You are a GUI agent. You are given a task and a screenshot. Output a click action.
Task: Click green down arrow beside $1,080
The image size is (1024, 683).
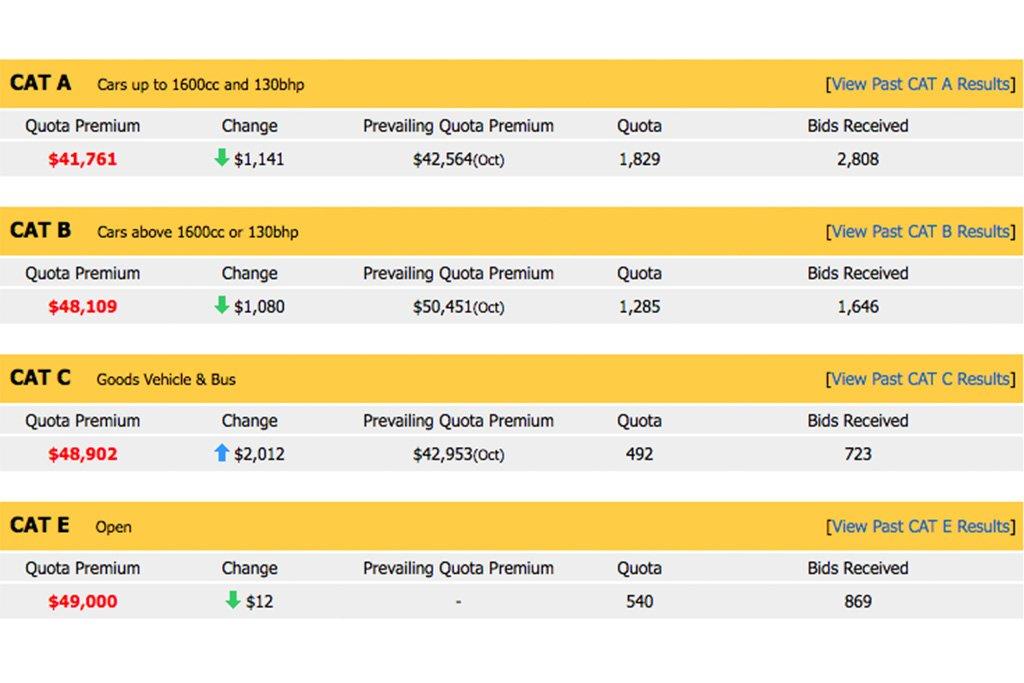coord(221,305)
